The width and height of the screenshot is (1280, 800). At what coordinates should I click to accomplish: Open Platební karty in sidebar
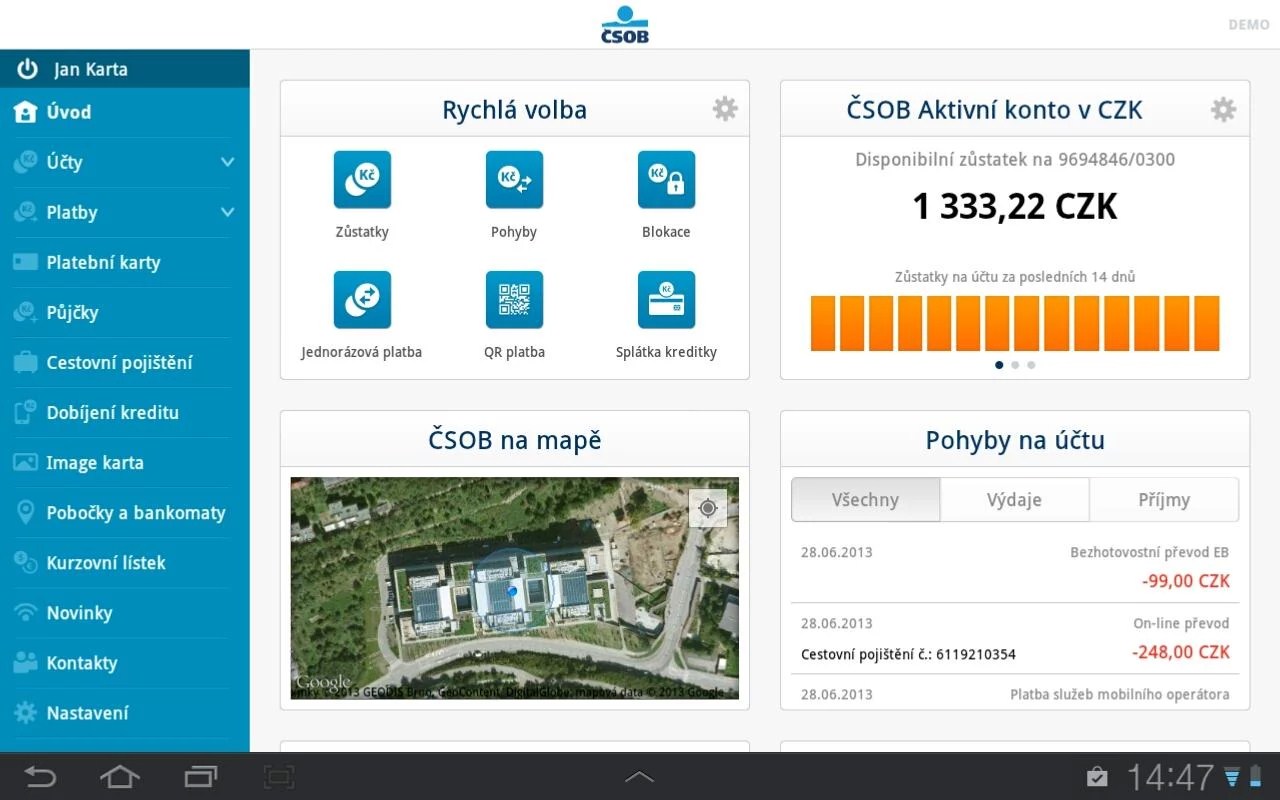click(125, 262)
